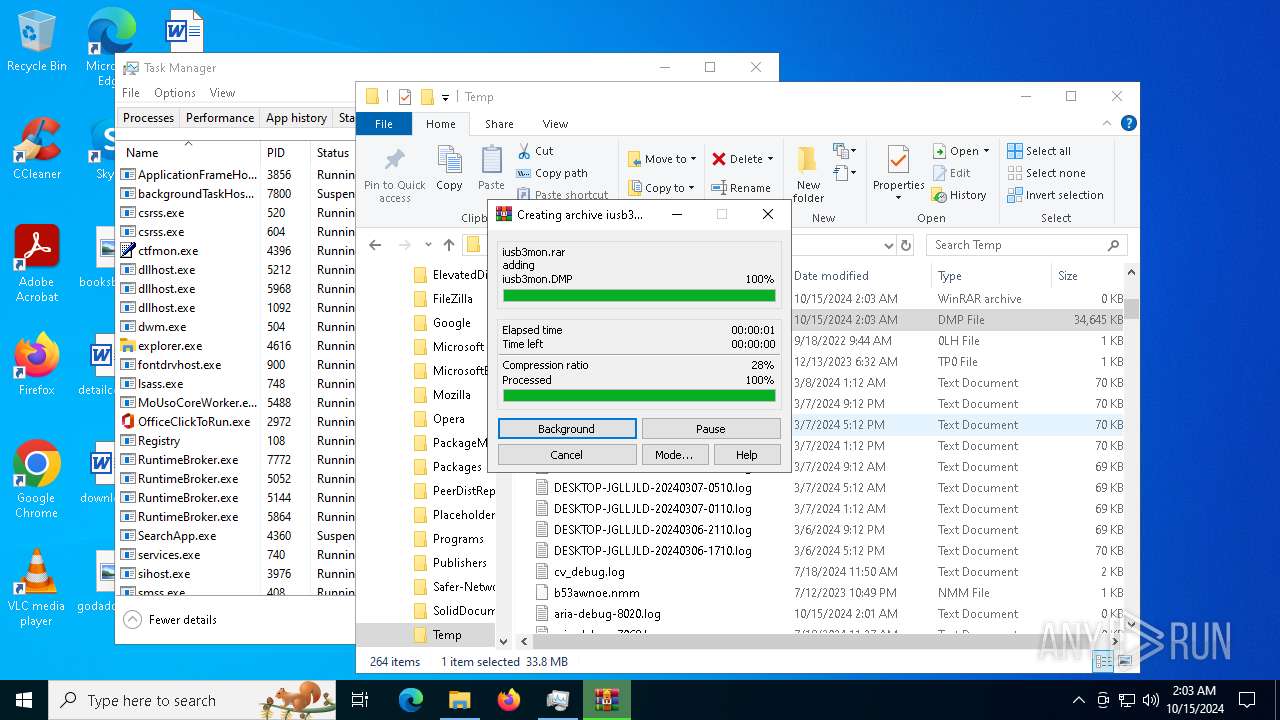Click Edit in the Explorer ribbon
The image size is (1280, 720).
pyautogui.click(x=951, y=173)
